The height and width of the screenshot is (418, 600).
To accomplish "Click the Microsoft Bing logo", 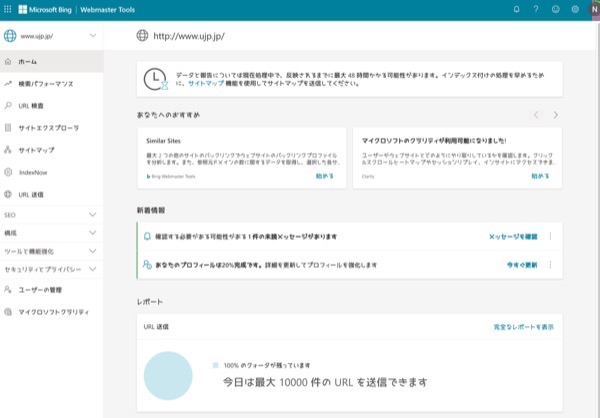I will click(45, 10).
